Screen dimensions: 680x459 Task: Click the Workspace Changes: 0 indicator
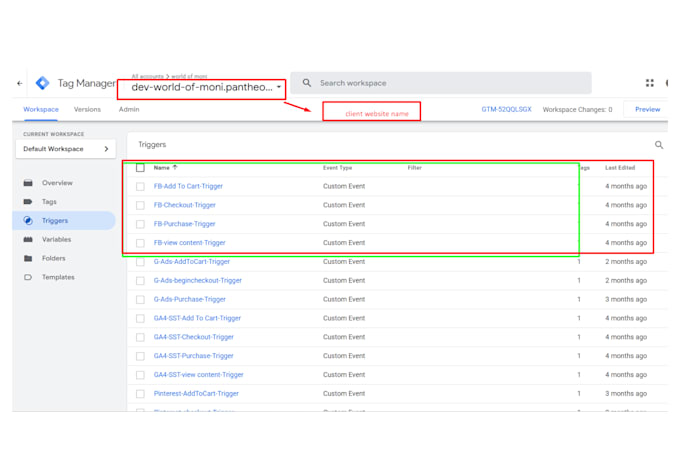point(577,109)
